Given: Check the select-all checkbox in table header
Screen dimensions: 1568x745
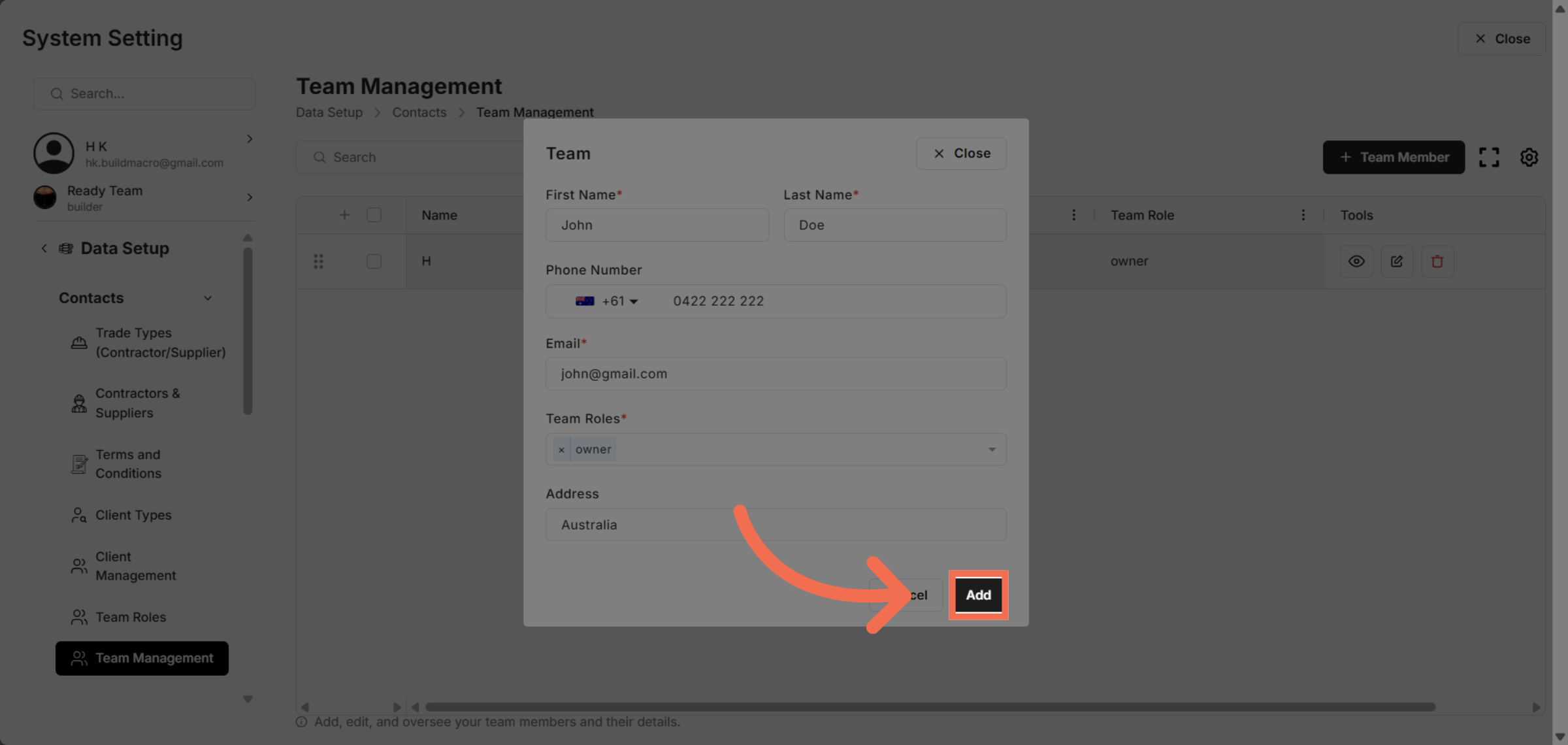Looking at the screenshot, I should 374,214.
